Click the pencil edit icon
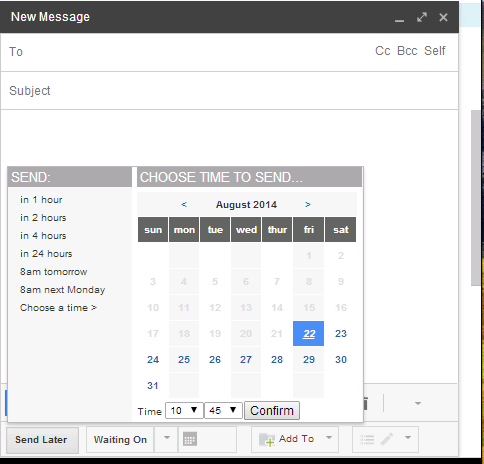Screen dimensions: 484x464 tap(387, 439)
